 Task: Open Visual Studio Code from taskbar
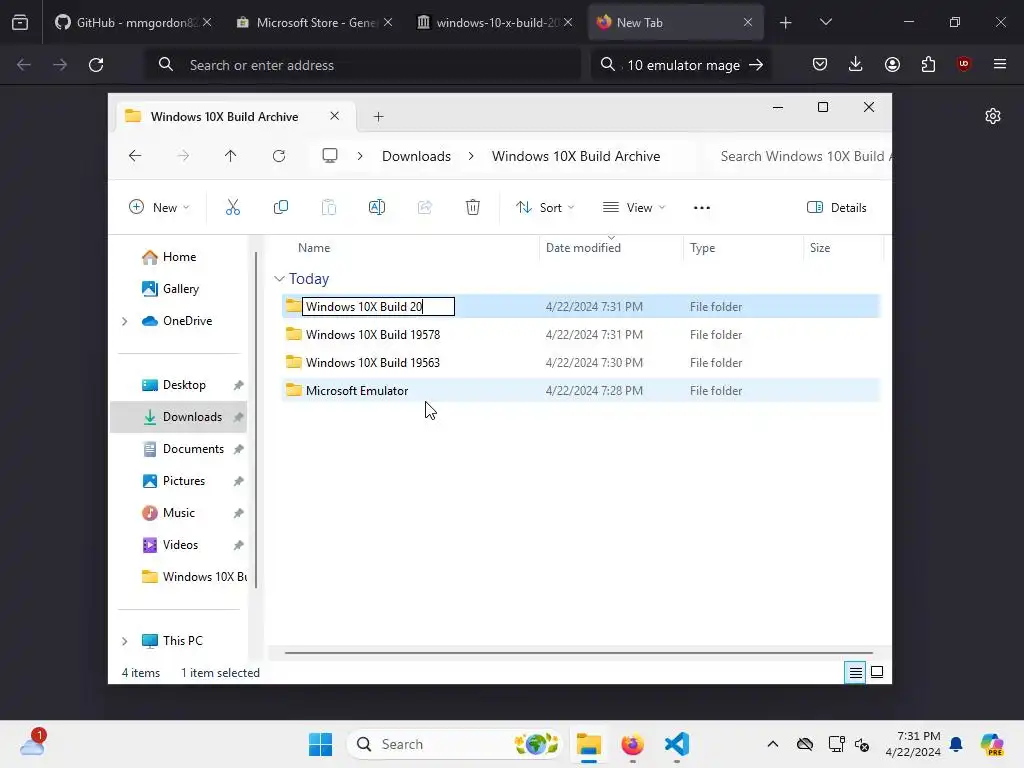[677, 744]
